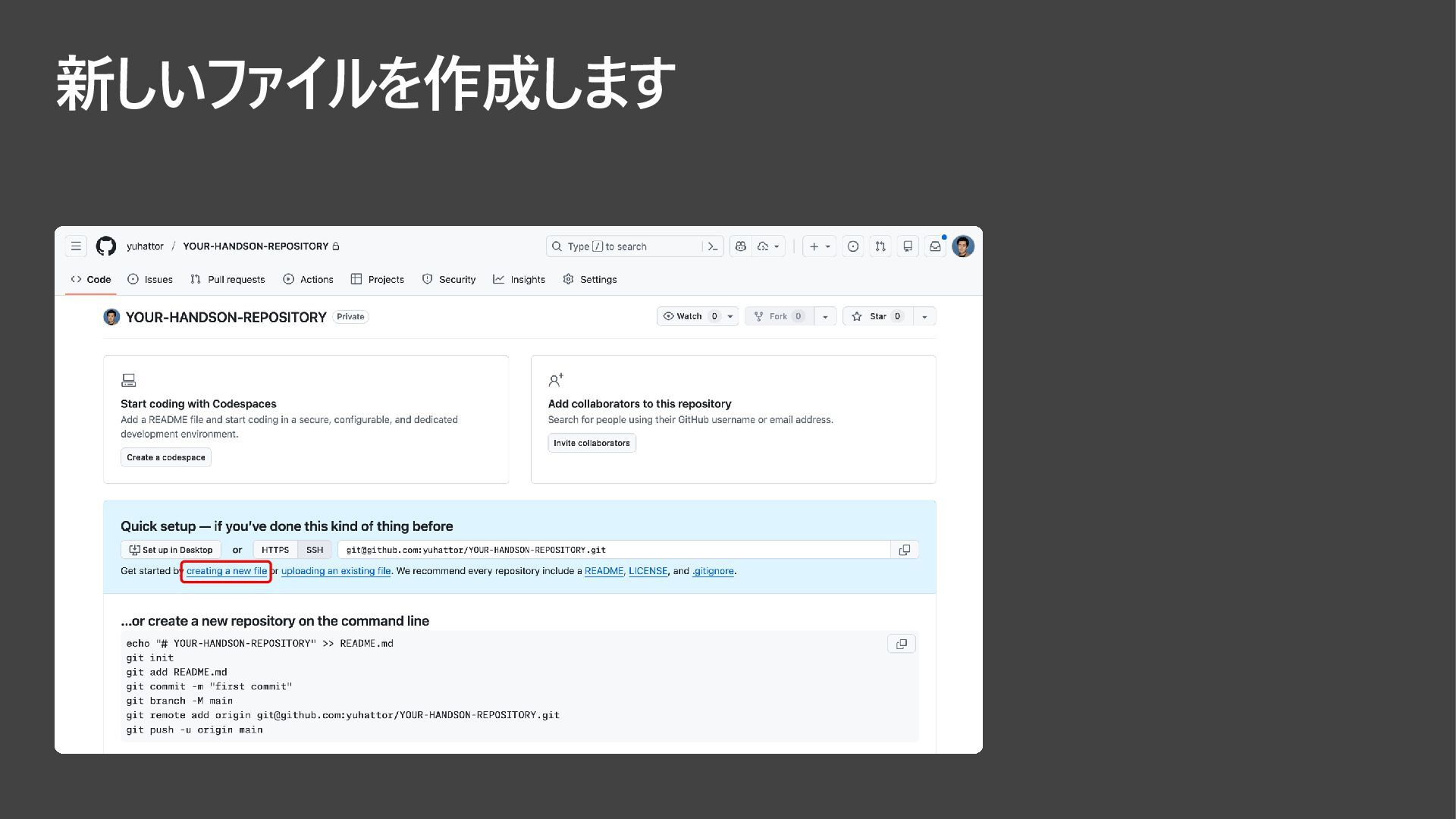The width and height of the screenshot is (1456, 819).
Task: Click the Invite collaborators button
Action: pyautogui.click(x=591, y=443)
